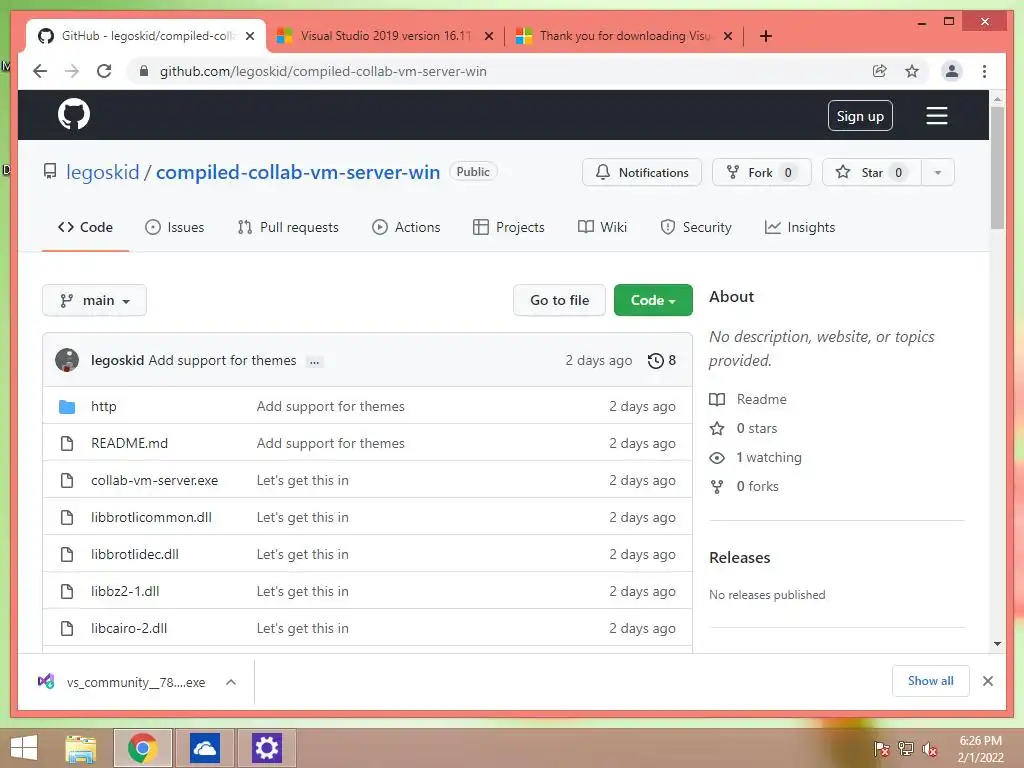Open libcairo-2.dll file
Image resolution: width=1024 pixels, height=768 pixels.
click(129, 628)
